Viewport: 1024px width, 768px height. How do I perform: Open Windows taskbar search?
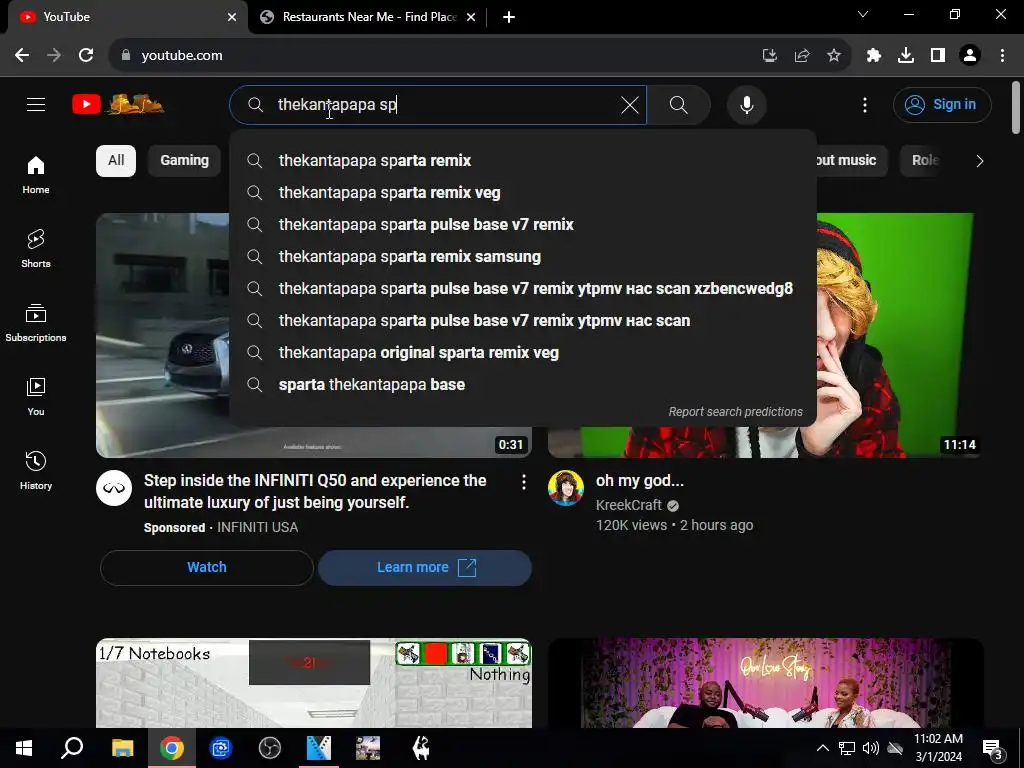[x=72, y=748]
